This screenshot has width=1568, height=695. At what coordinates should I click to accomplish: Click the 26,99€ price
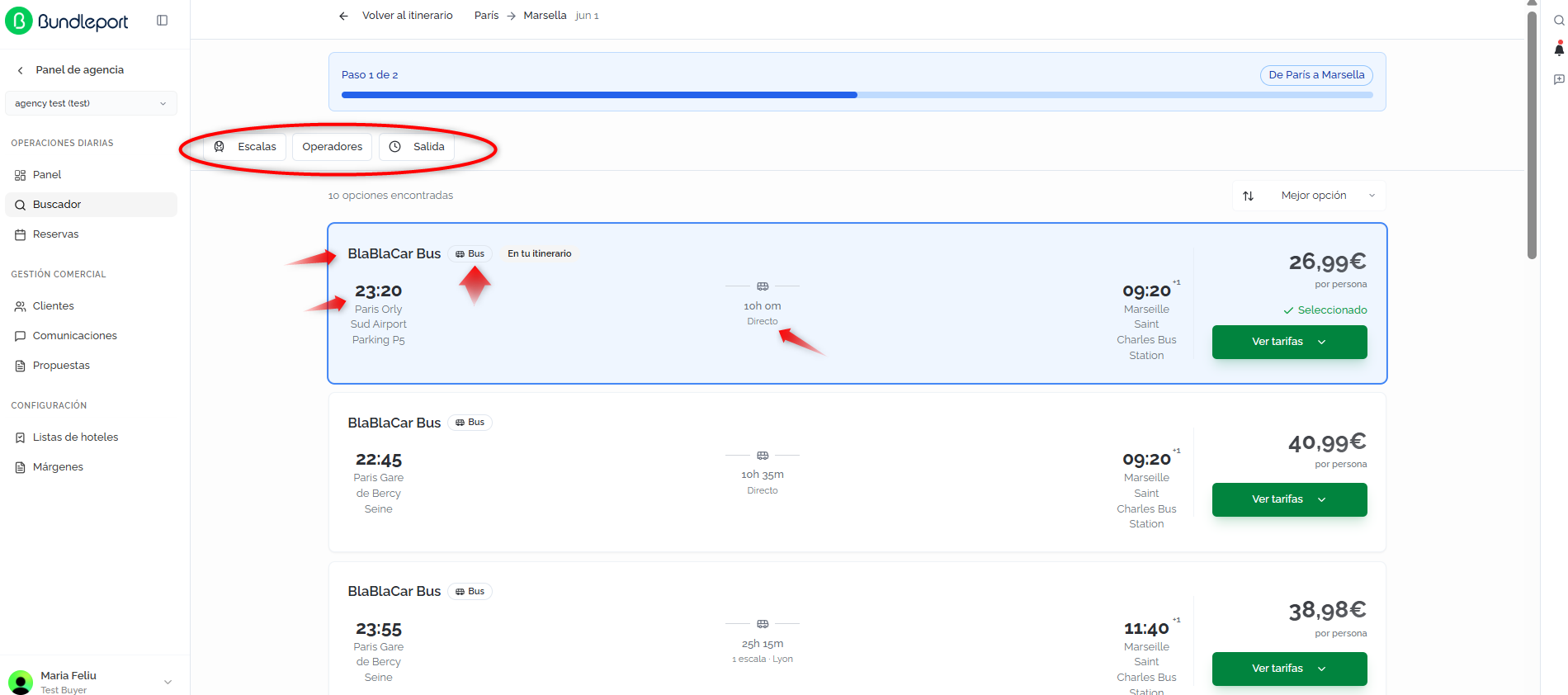pos(1328,262)
